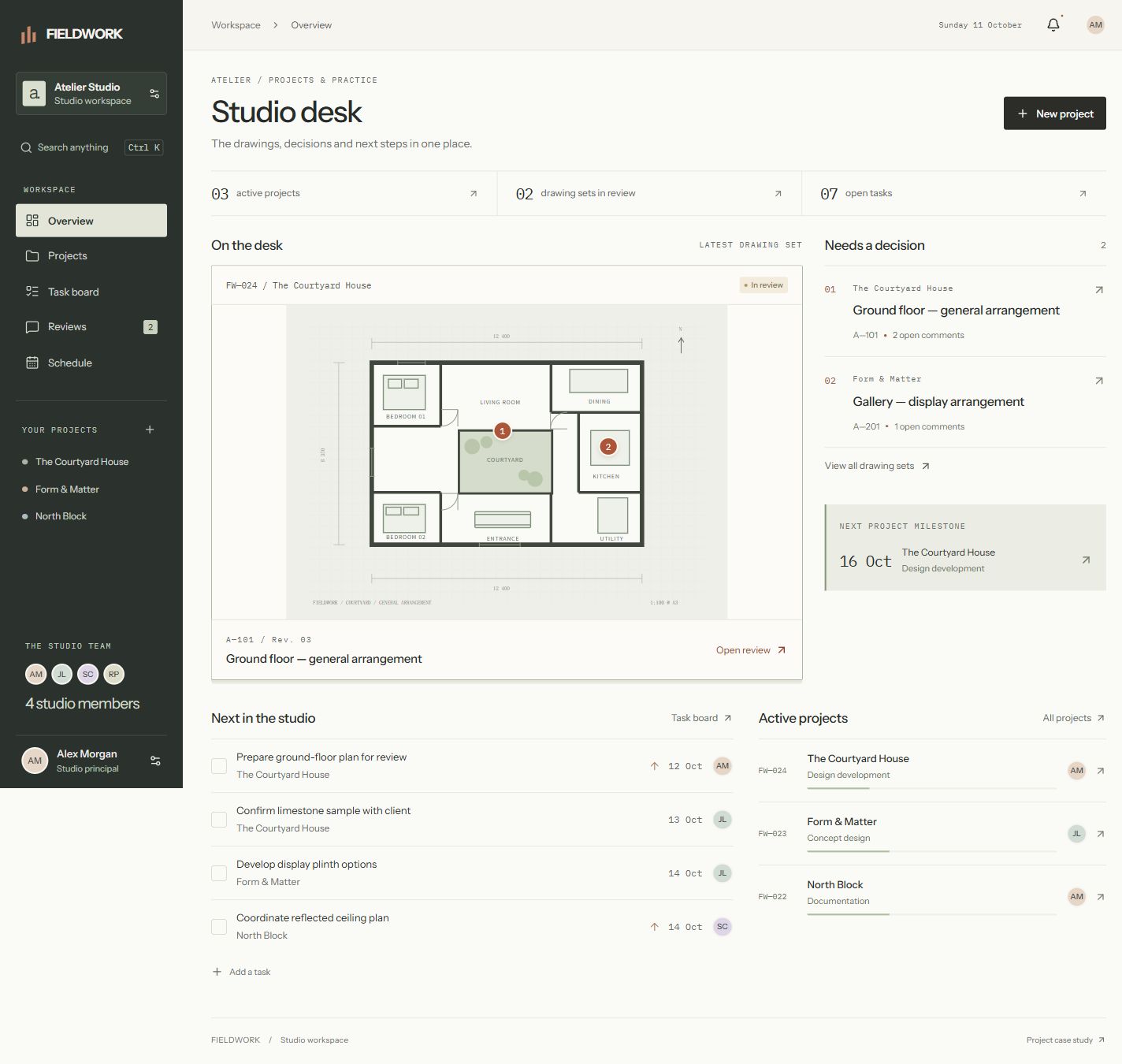Open the open tasks stat arrow

click(1083, 193)
